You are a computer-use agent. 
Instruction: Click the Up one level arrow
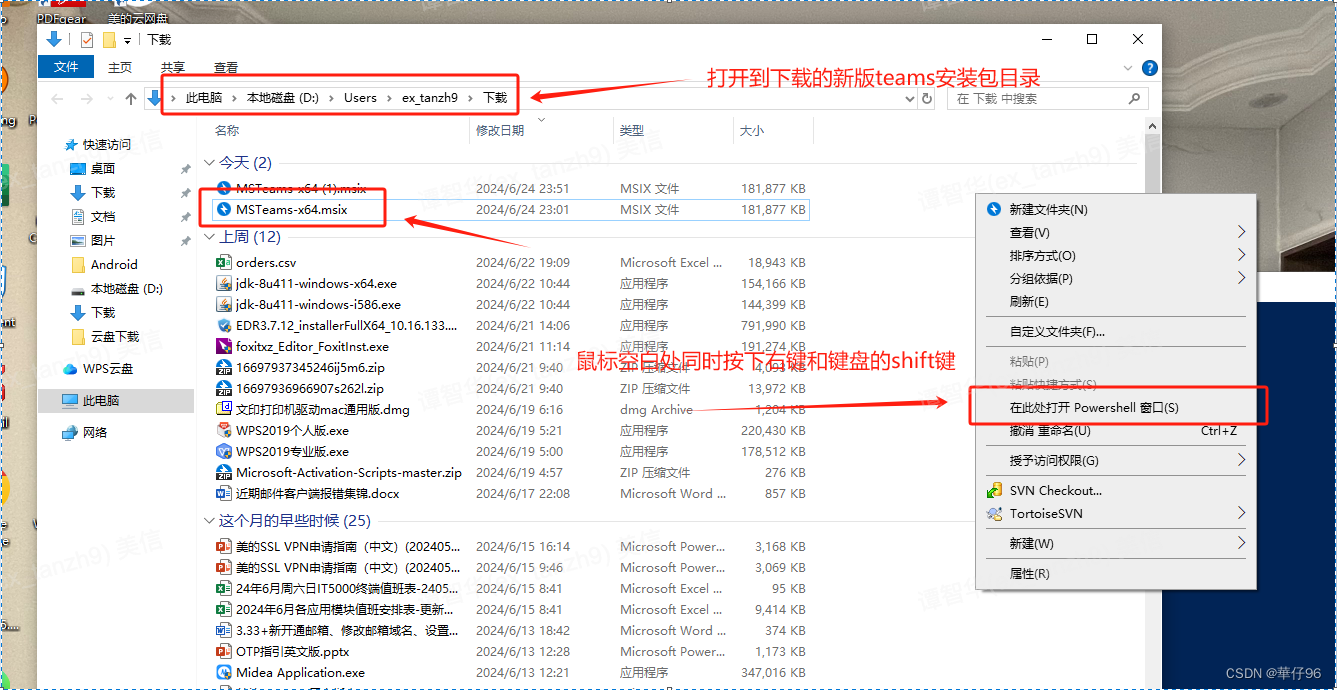(x=131, y=99)
